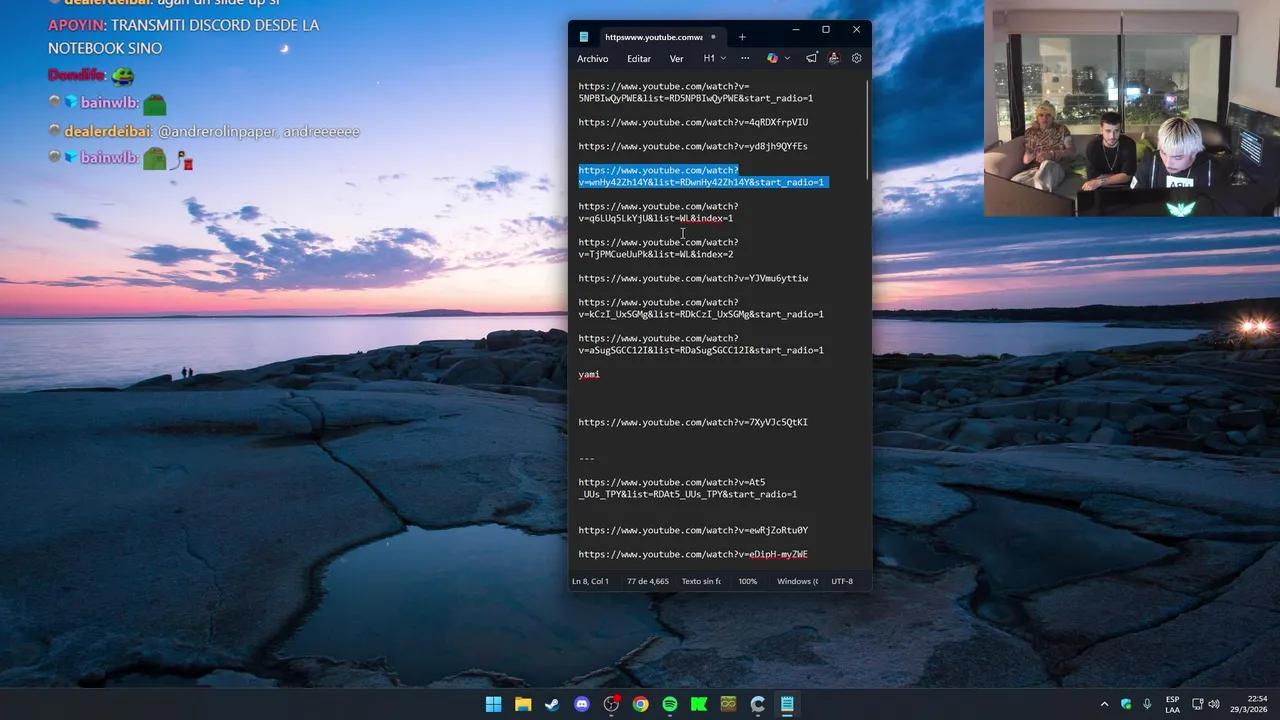Open volume speaker tray icon
The height and width of the screenshot is (720, 1280).
click(x=1215, y=704)
